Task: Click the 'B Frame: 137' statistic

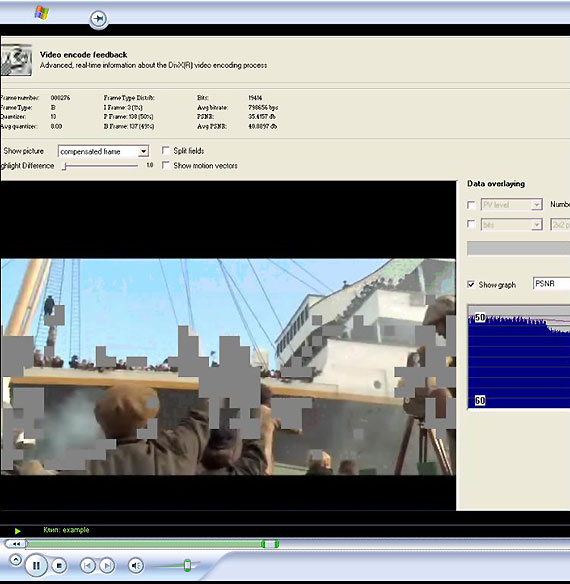Action: click(129, 126)
